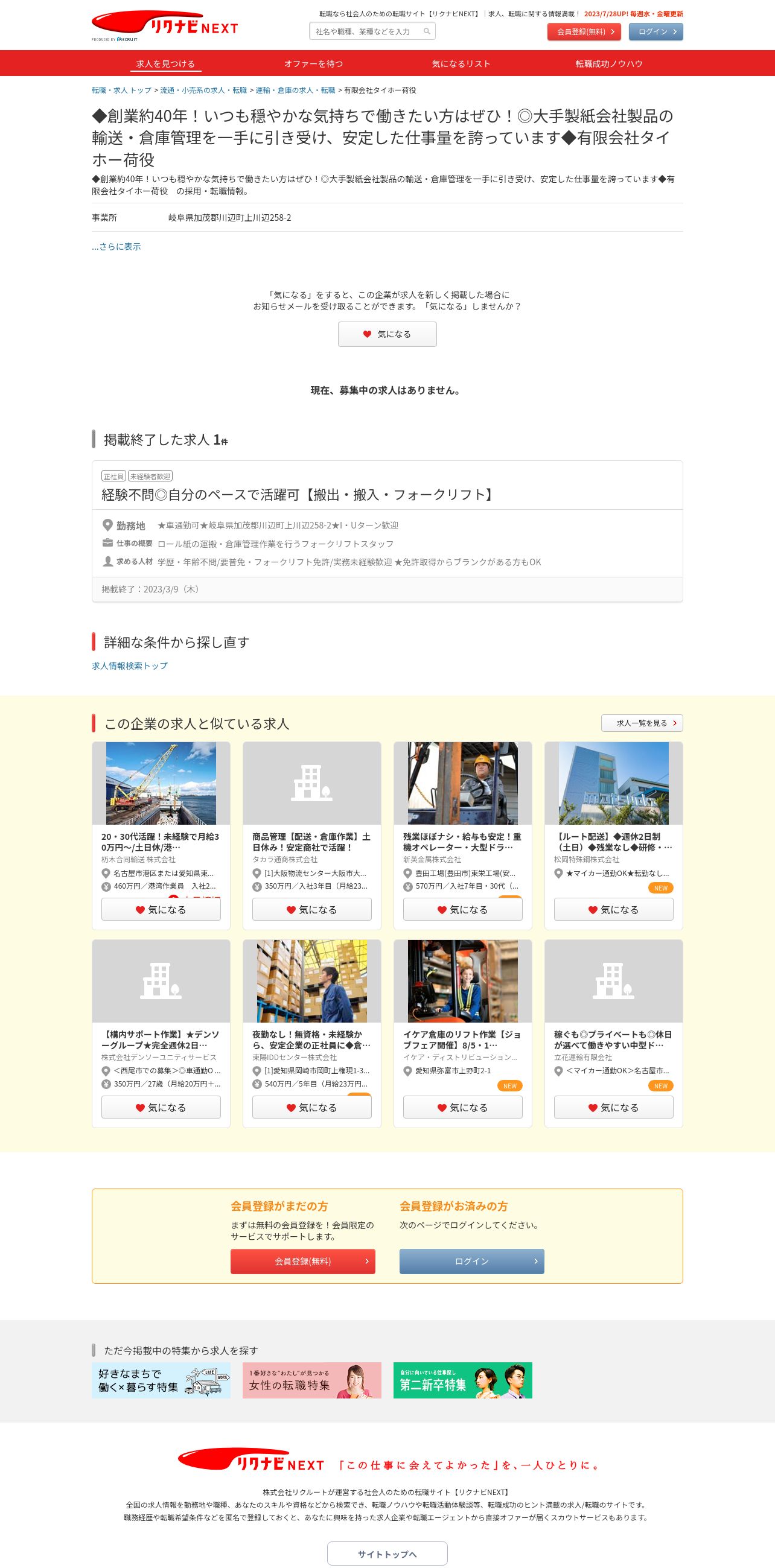Image resolution: width=775 pixels, height=1568 pixels.
Task: Click 気になる on the タカラ通商 card
Action: coord(311,909)
